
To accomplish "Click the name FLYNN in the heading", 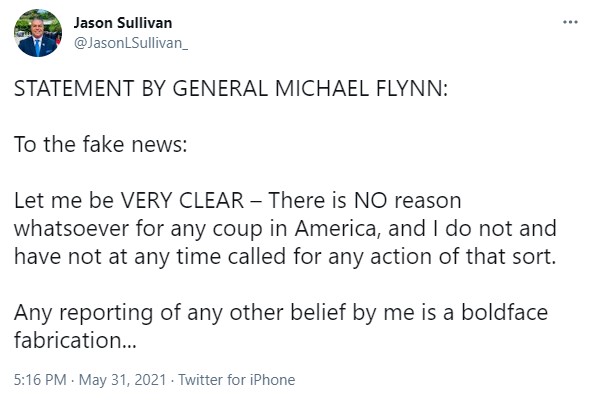I will (x=412, y=88).
